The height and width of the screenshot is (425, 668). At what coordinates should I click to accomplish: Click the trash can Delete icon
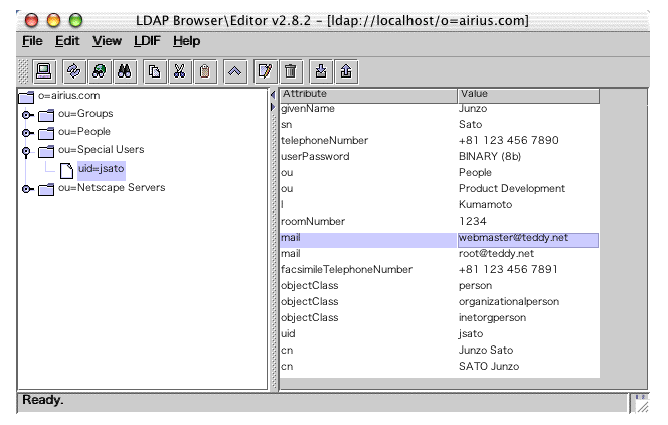click(291, 71)
